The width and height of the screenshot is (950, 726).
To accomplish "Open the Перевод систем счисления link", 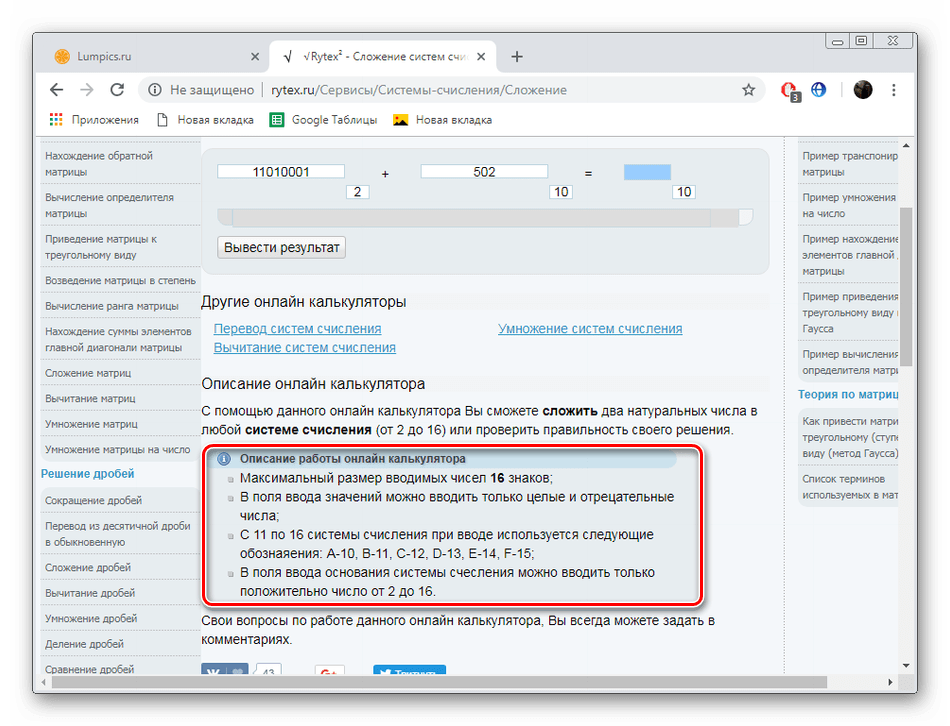I will coord(297,328).
